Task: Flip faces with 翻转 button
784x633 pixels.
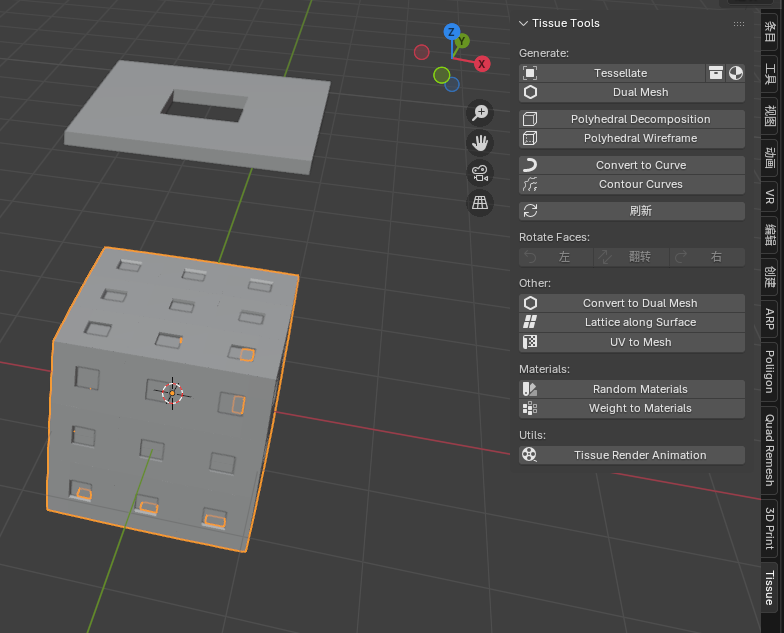Action: tap(632, 257)
